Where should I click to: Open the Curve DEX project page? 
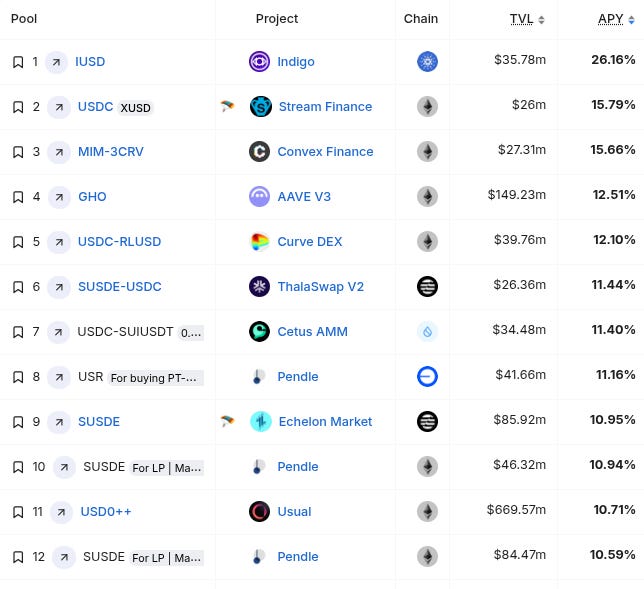click(x=310, y=242)
